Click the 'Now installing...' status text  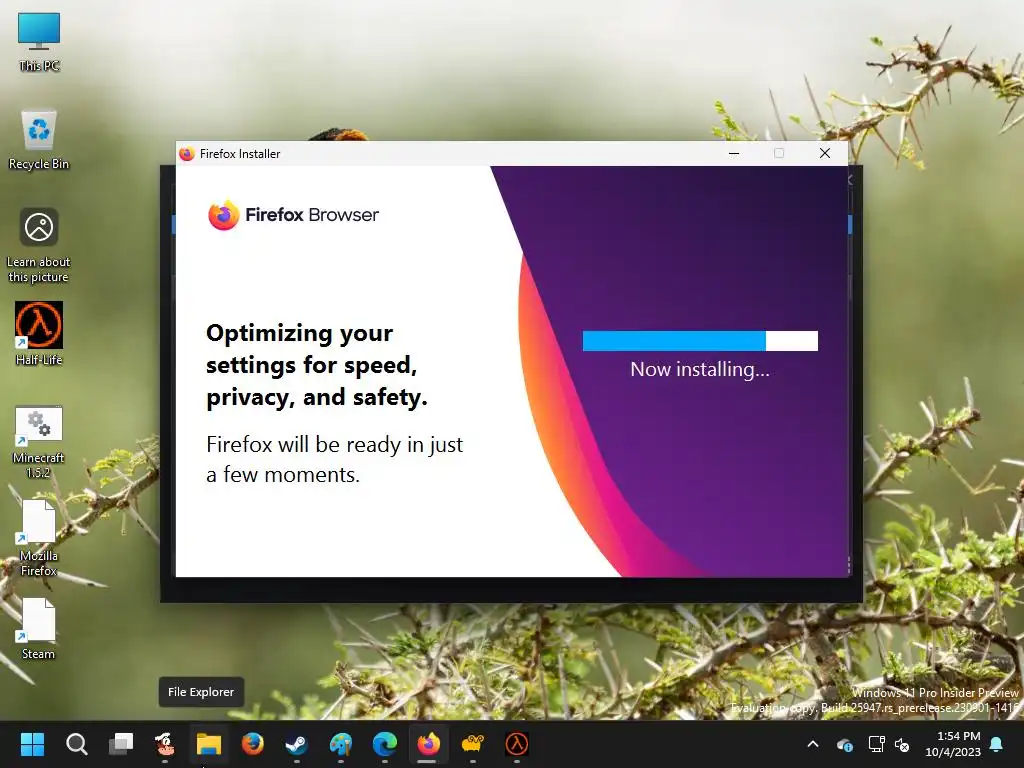(700, 370)
